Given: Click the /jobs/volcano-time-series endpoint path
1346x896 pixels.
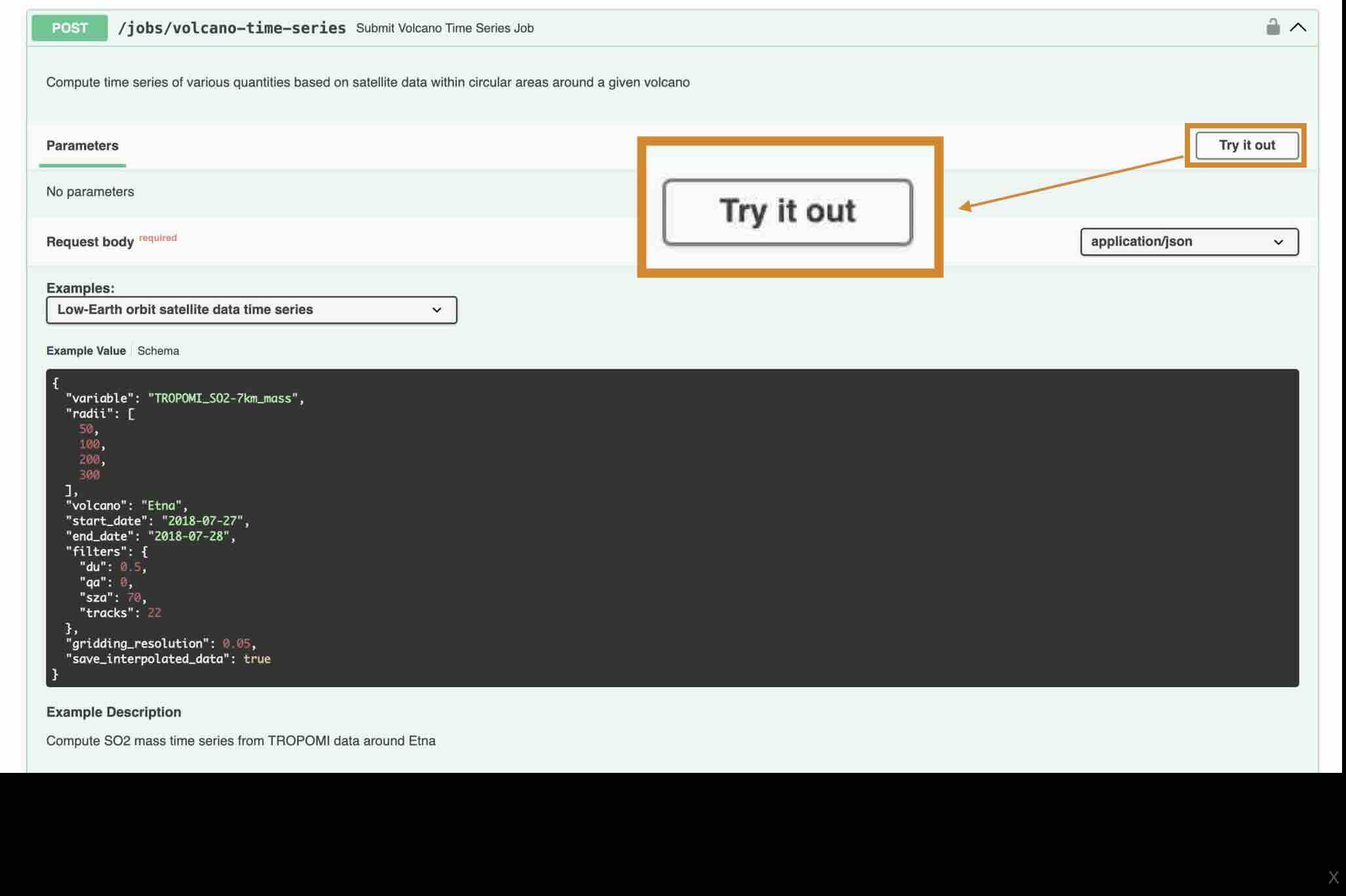Looking at the screenshot, I should point(231,28).
